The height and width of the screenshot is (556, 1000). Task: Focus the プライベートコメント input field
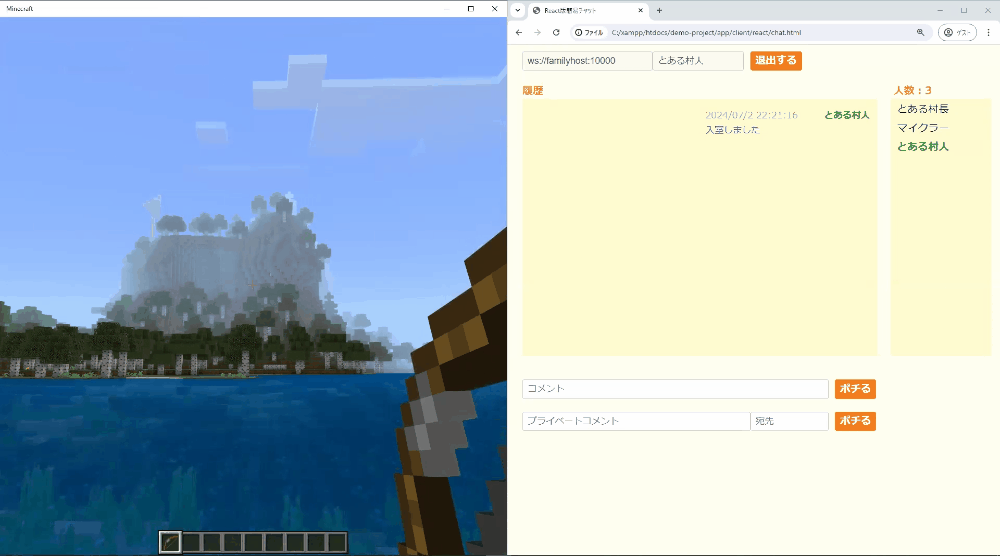[635, 422]
